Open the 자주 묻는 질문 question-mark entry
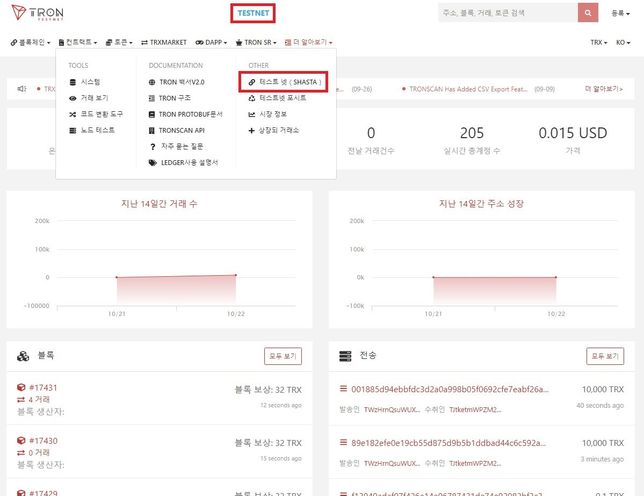644x496 pixels. click(x=176, y=146)
